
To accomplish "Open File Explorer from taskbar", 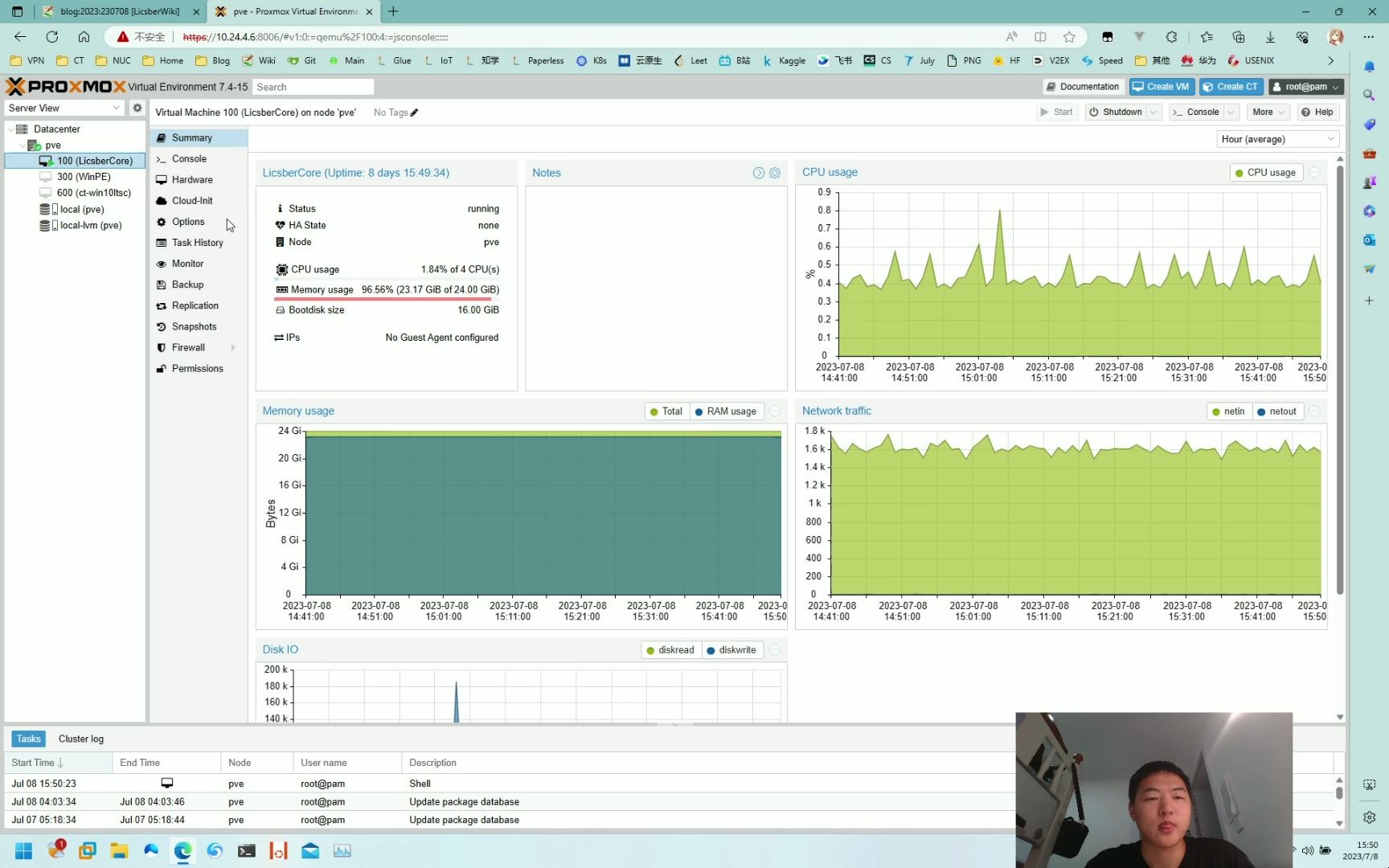I will point(119,850).
